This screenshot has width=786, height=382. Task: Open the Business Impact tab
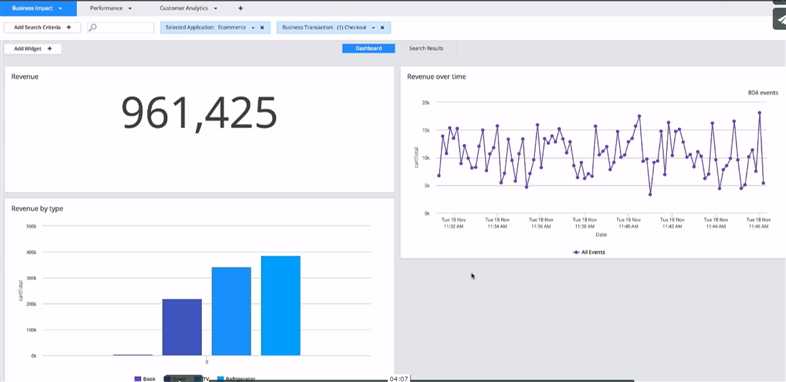(38, 8)
